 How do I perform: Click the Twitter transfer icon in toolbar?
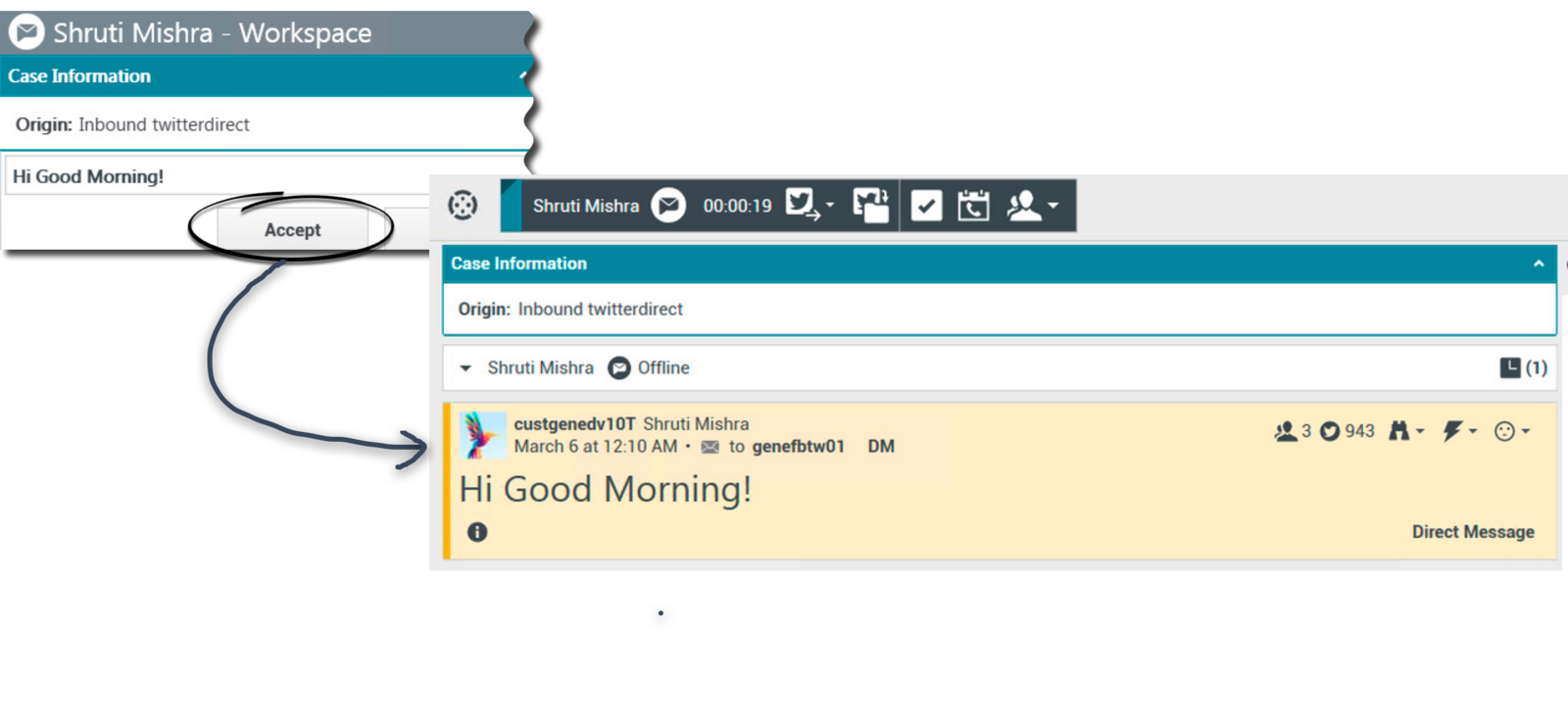click(803, 204)
